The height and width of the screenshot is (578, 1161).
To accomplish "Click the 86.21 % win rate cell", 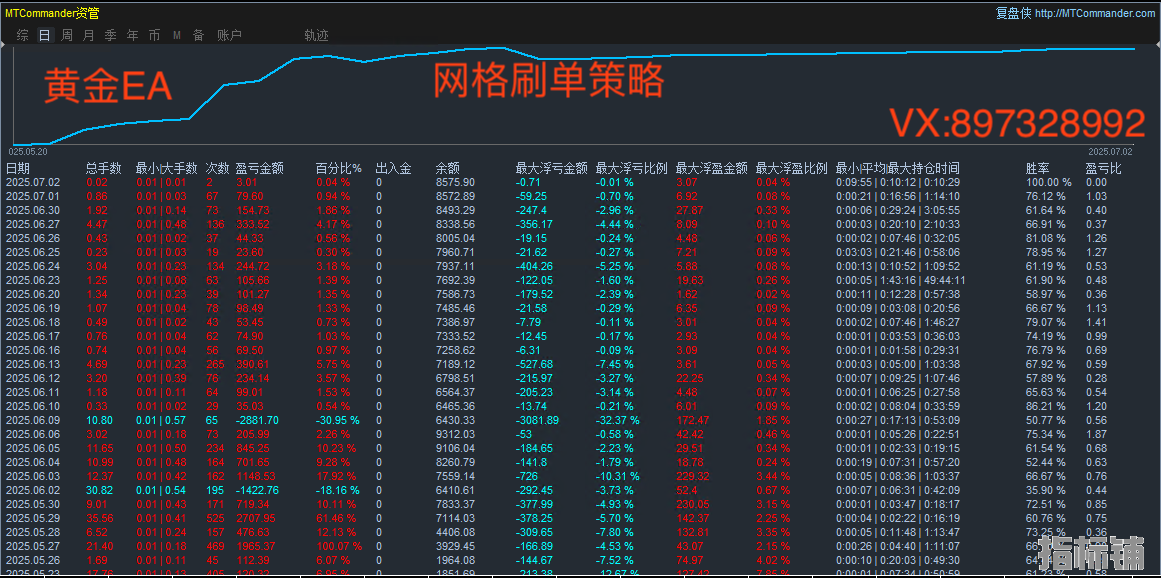I will click(1045, 406).
